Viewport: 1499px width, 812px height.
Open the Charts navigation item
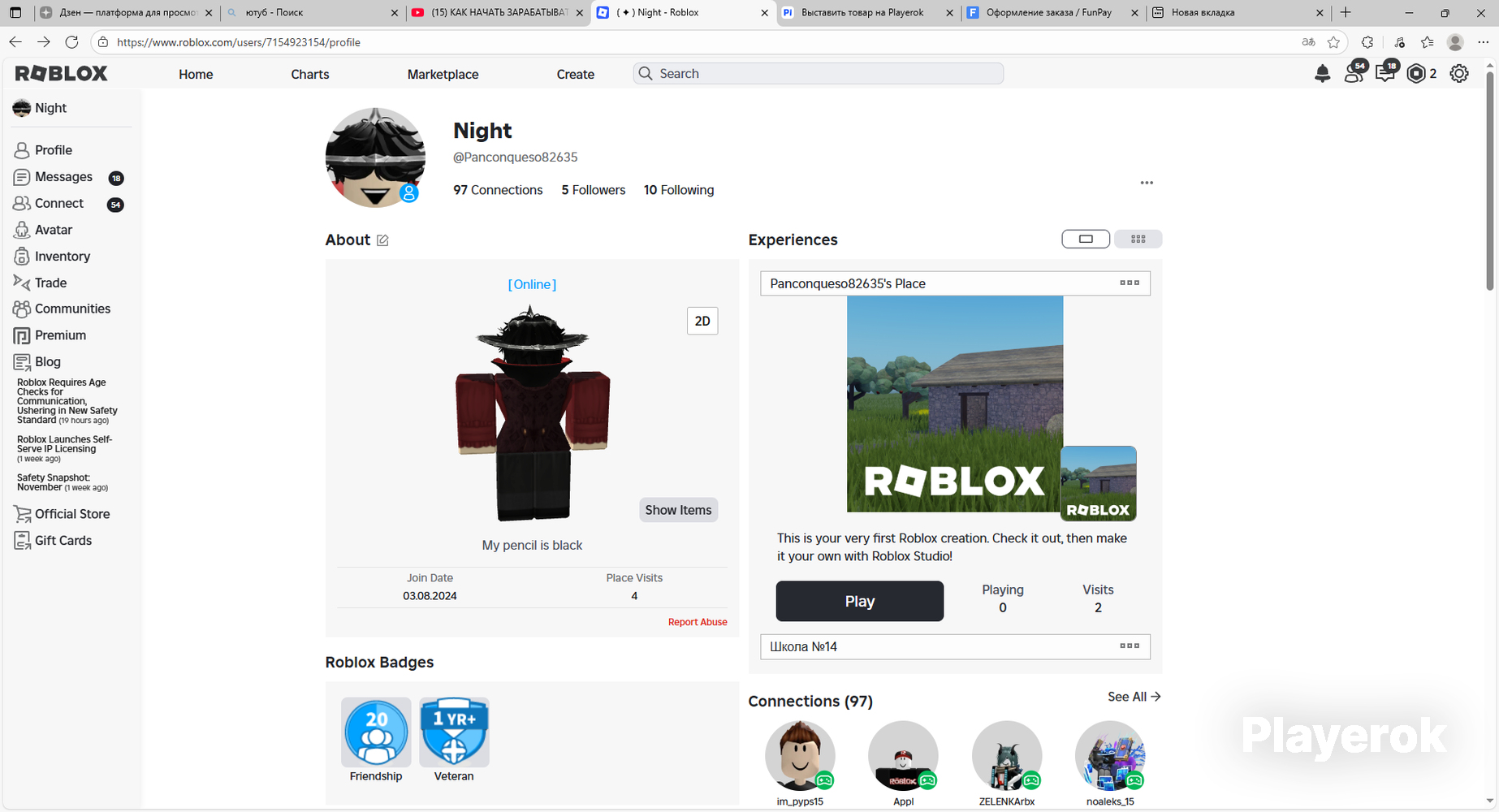(310, 74)
